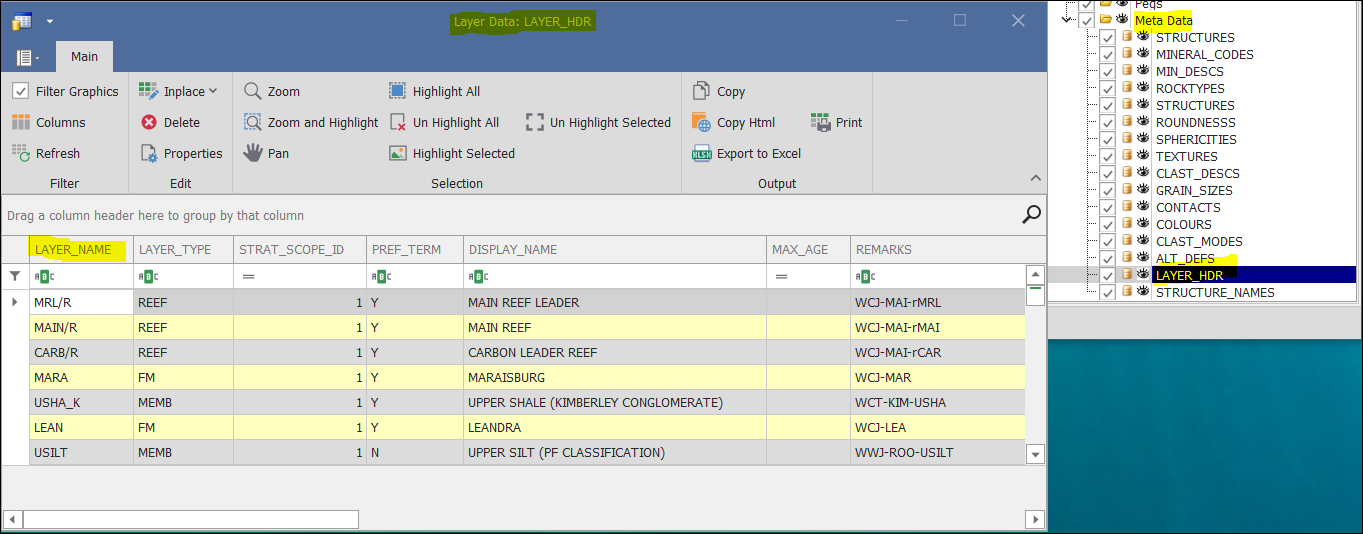Click the Export to Excel icon
1363x534 pixels.
tap(701, 154)
